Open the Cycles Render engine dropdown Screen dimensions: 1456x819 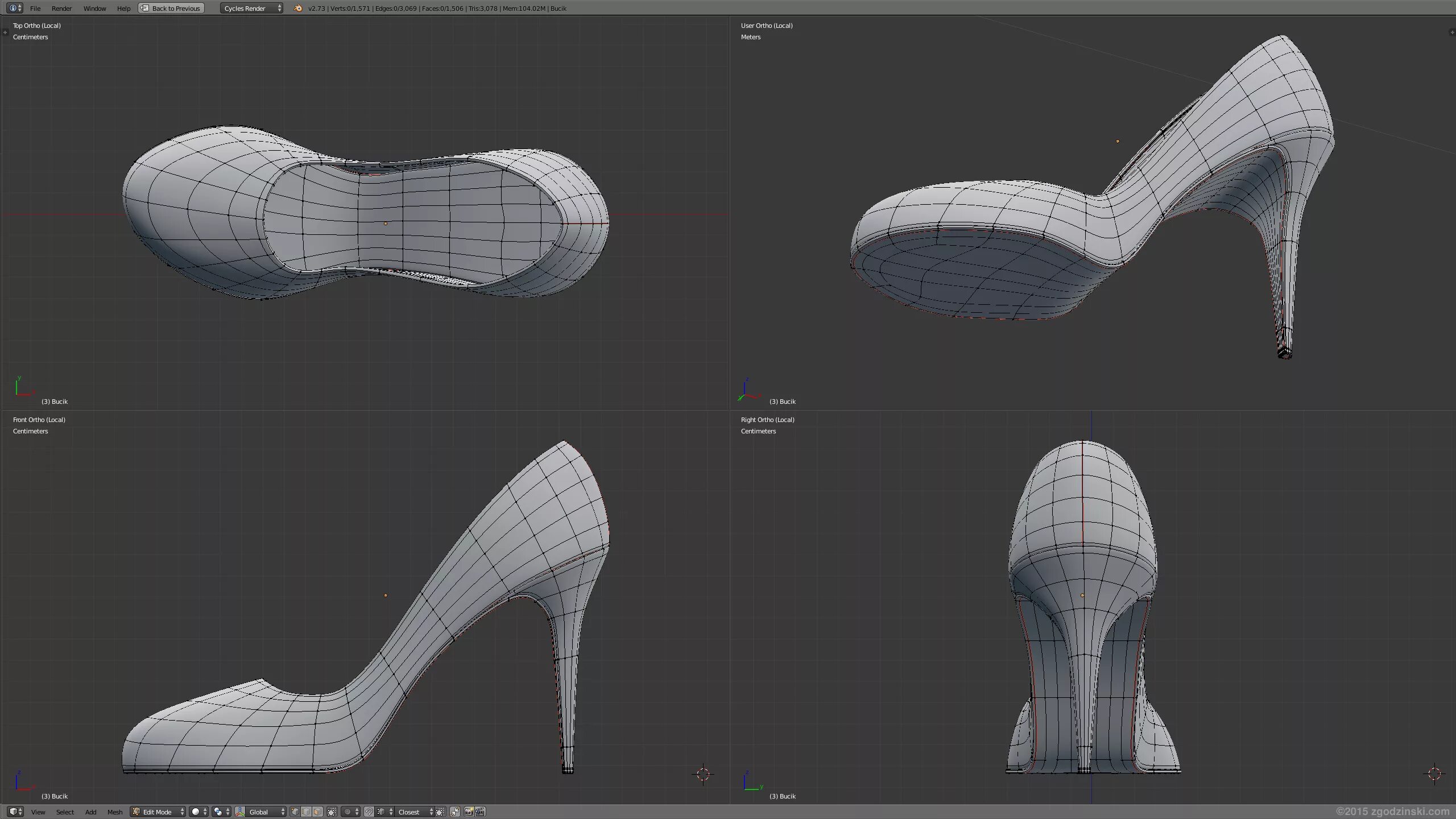pos(251,8)
